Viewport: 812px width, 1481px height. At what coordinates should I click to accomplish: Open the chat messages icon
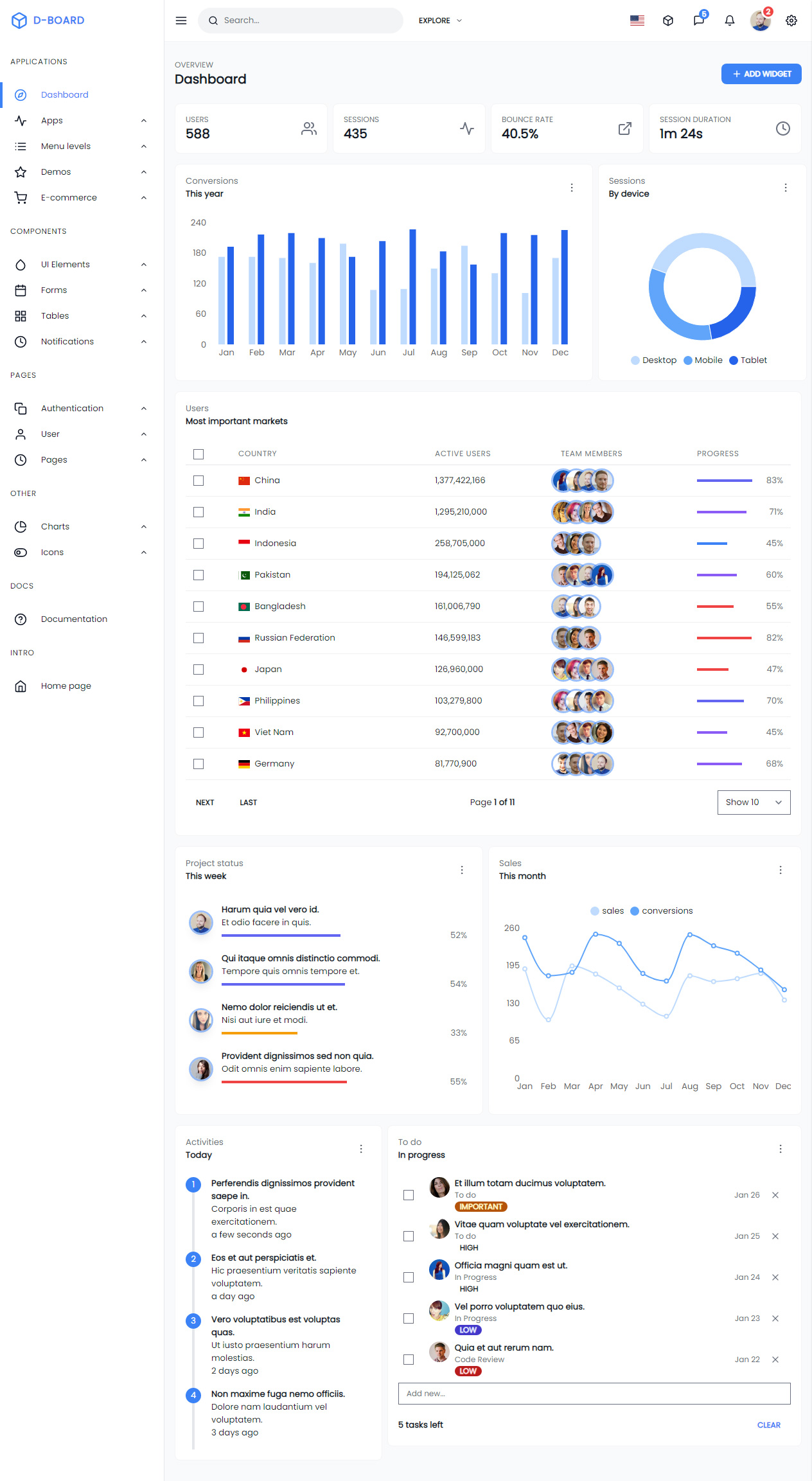(x=699, y=21)
